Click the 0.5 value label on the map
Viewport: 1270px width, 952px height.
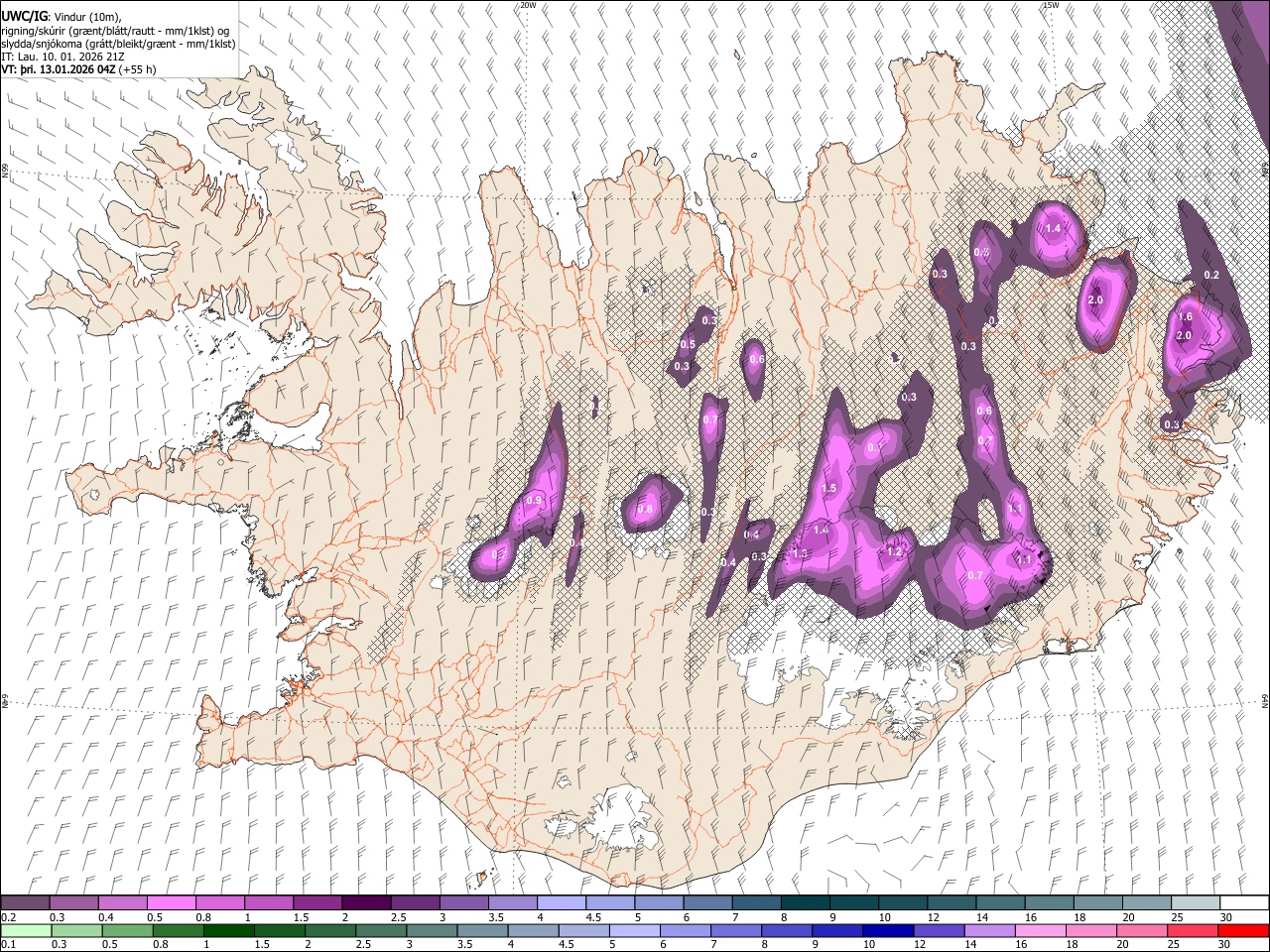688,345
